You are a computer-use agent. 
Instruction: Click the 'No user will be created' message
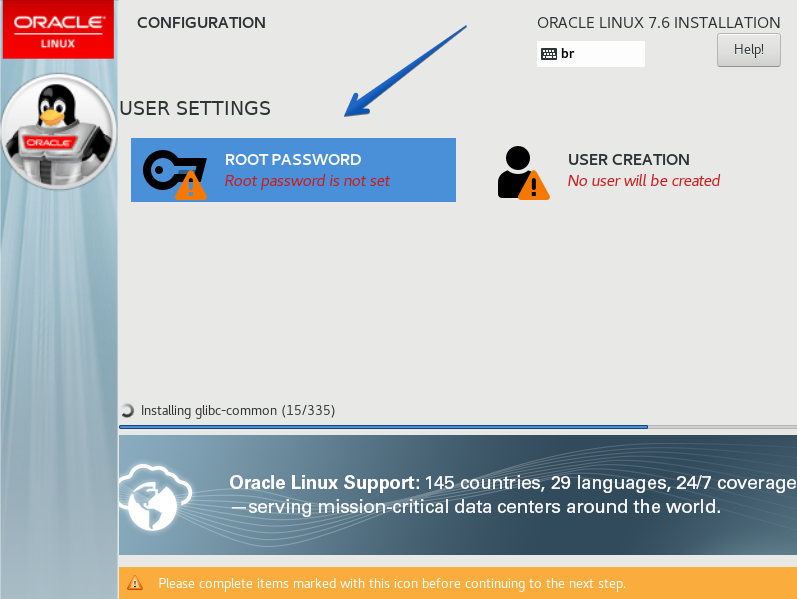643,181
